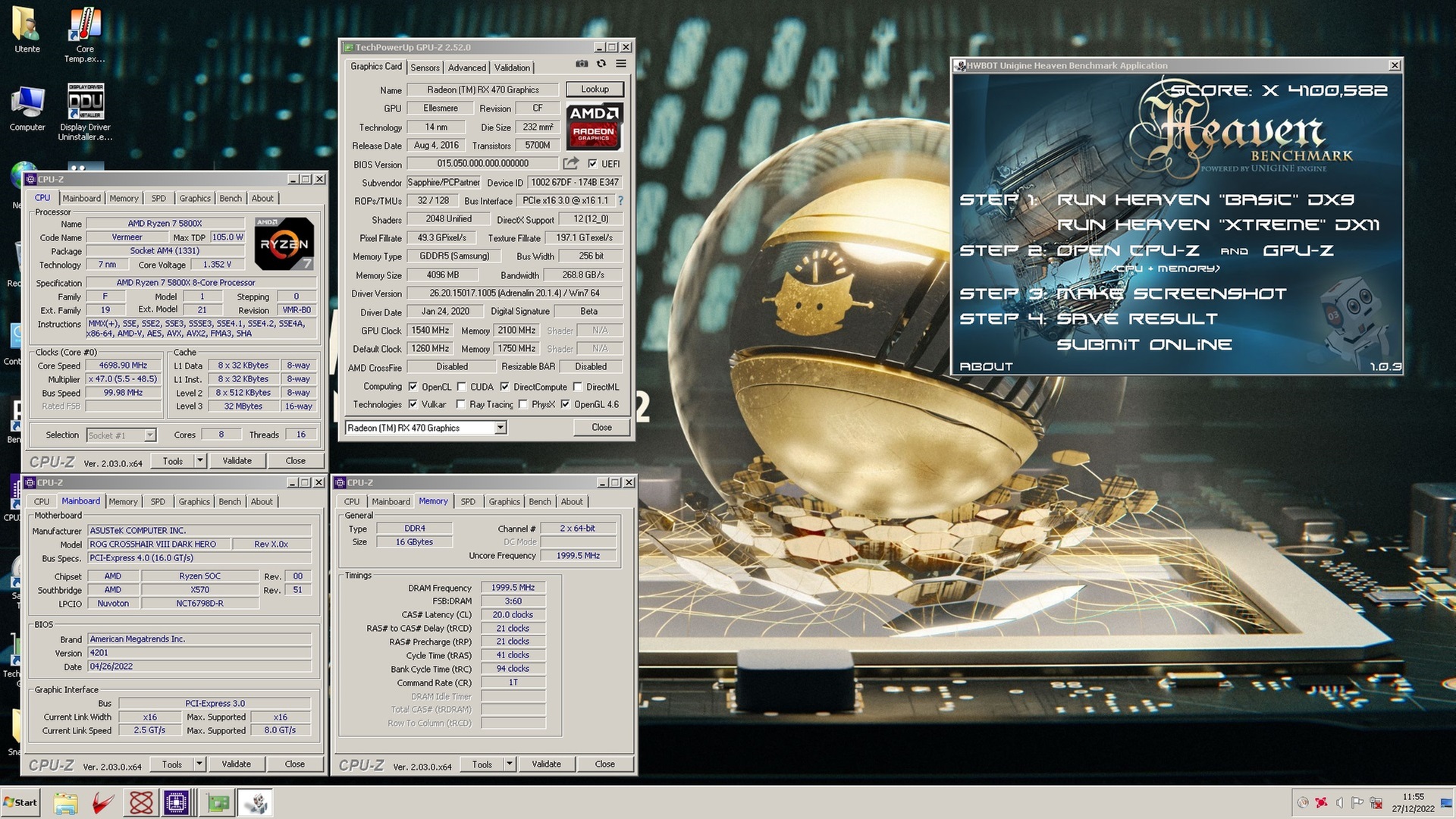Click the GPU-Z graphics card taskbar icon
Screen dimensions: 1456x819
[x=218, y=802]
